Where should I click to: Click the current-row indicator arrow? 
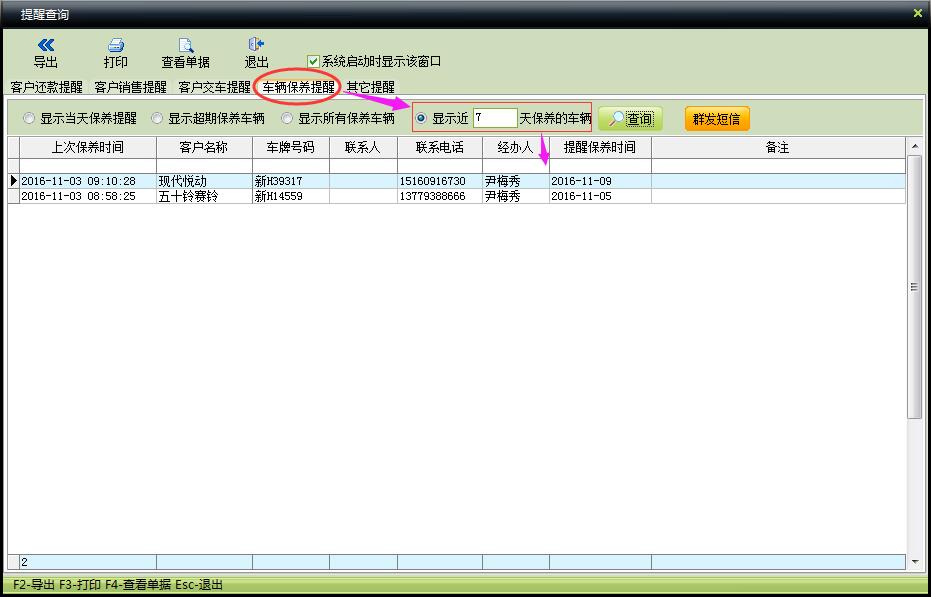point(14,181)
